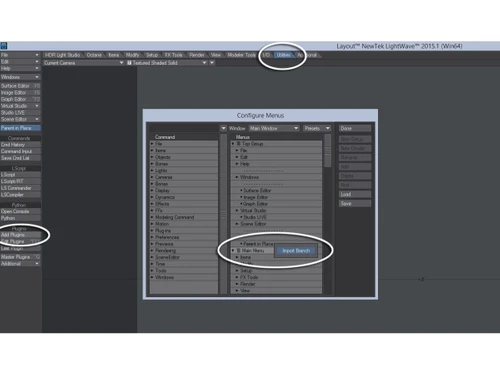Click the Add Plugins button

(20, 235)
